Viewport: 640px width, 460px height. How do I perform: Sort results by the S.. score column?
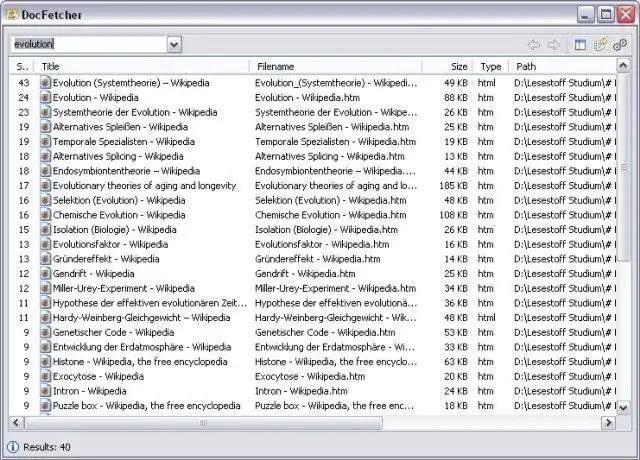[22, 67]
